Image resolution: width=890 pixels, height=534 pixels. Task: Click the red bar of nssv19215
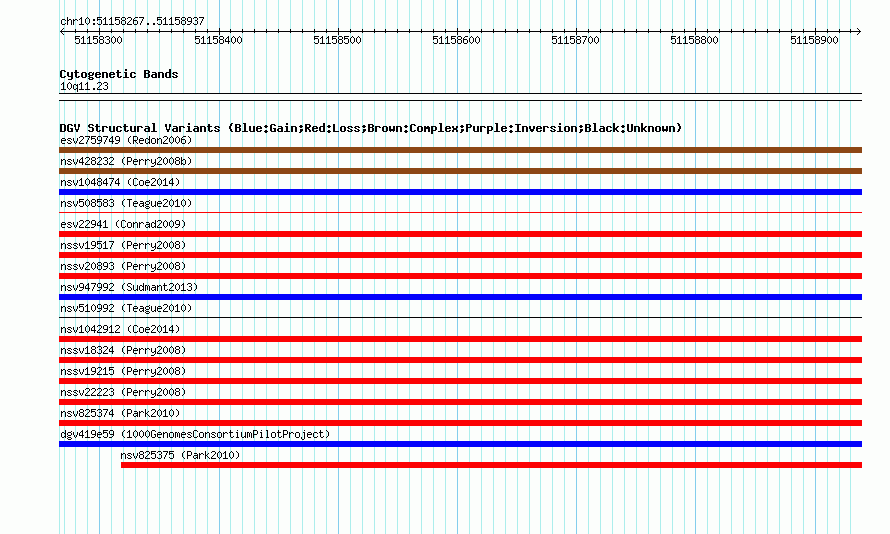pyautogui.click(x=460, y=381)
